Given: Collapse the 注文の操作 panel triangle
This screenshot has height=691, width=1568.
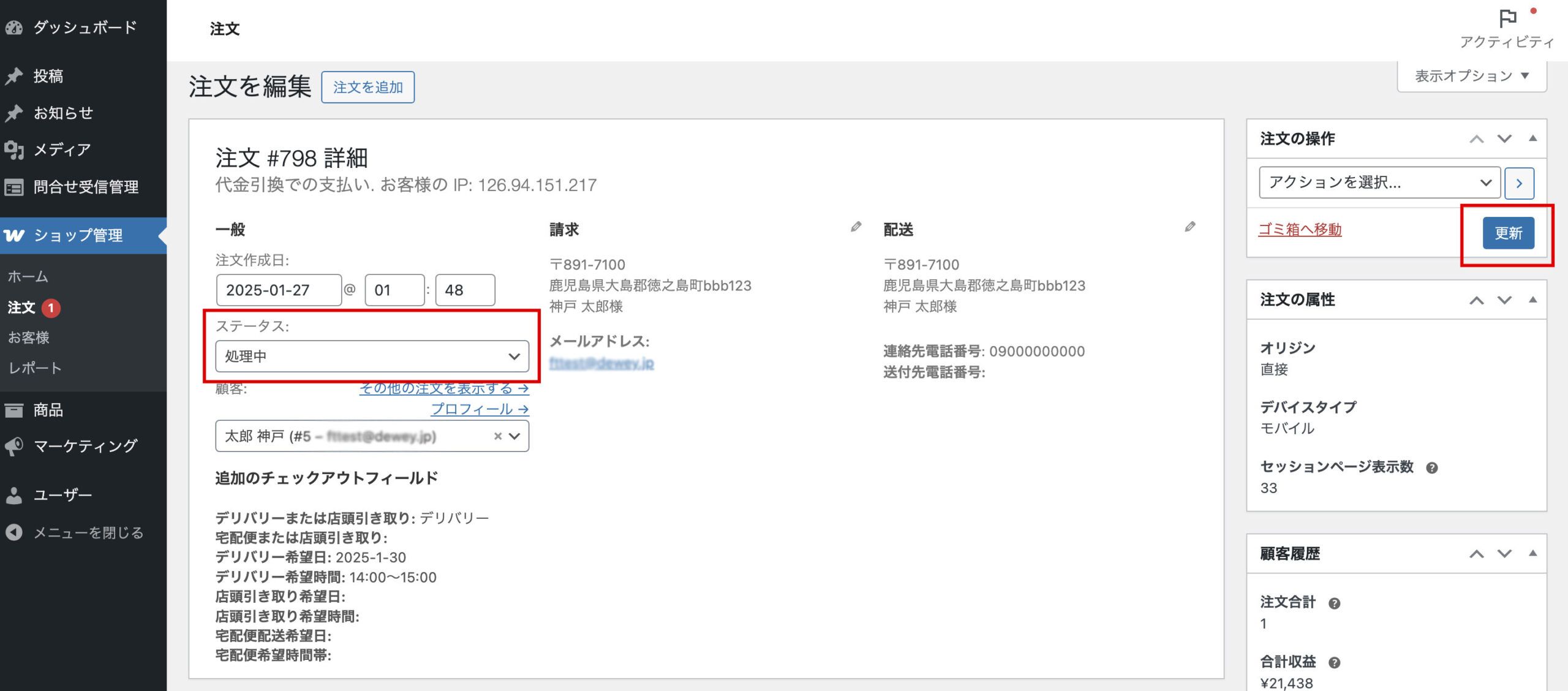Looking at the screenshot, I should click(1532, 138).
